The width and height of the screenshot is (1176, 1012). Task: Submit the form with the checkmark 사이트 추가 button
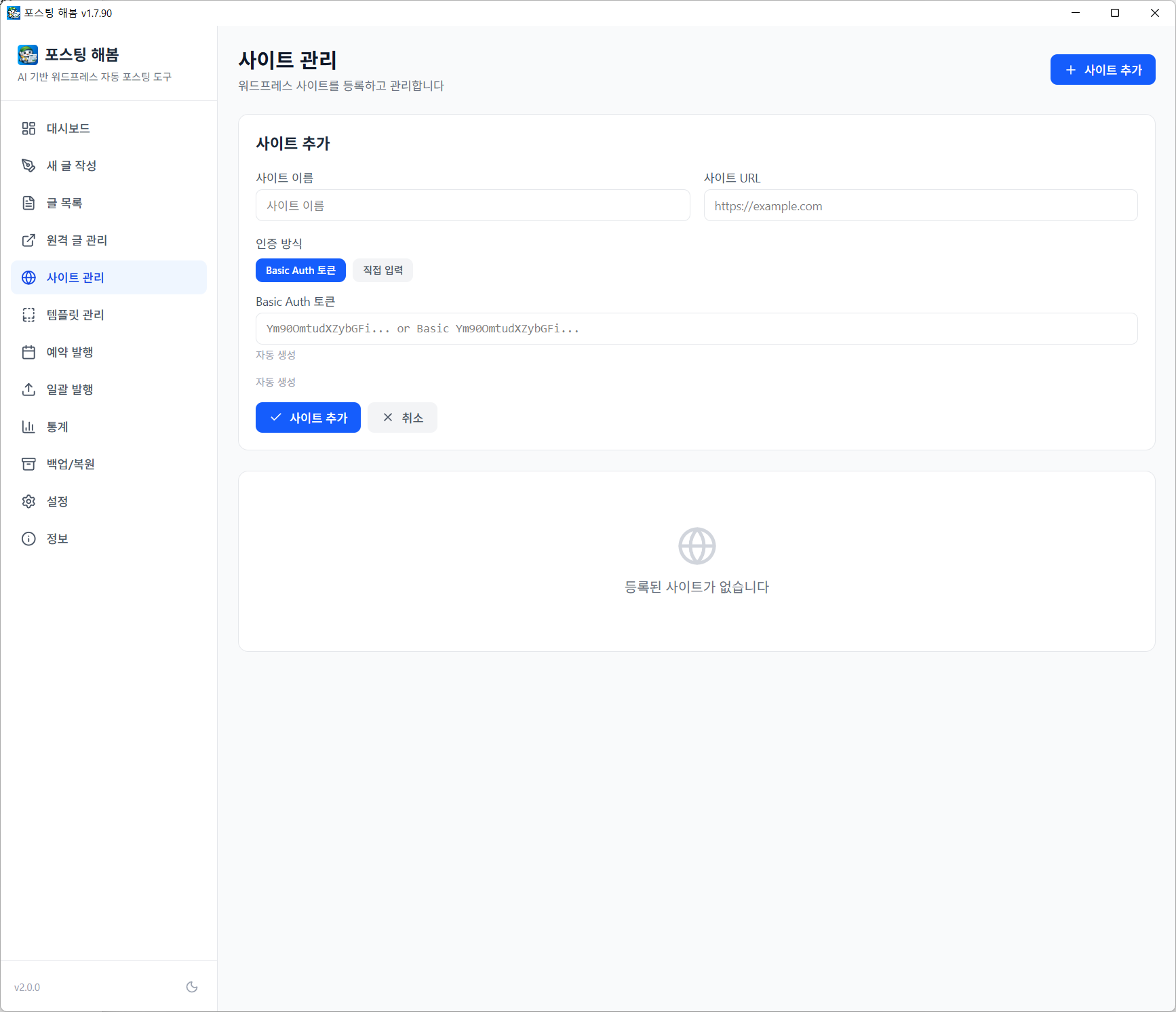pos(308,418)
